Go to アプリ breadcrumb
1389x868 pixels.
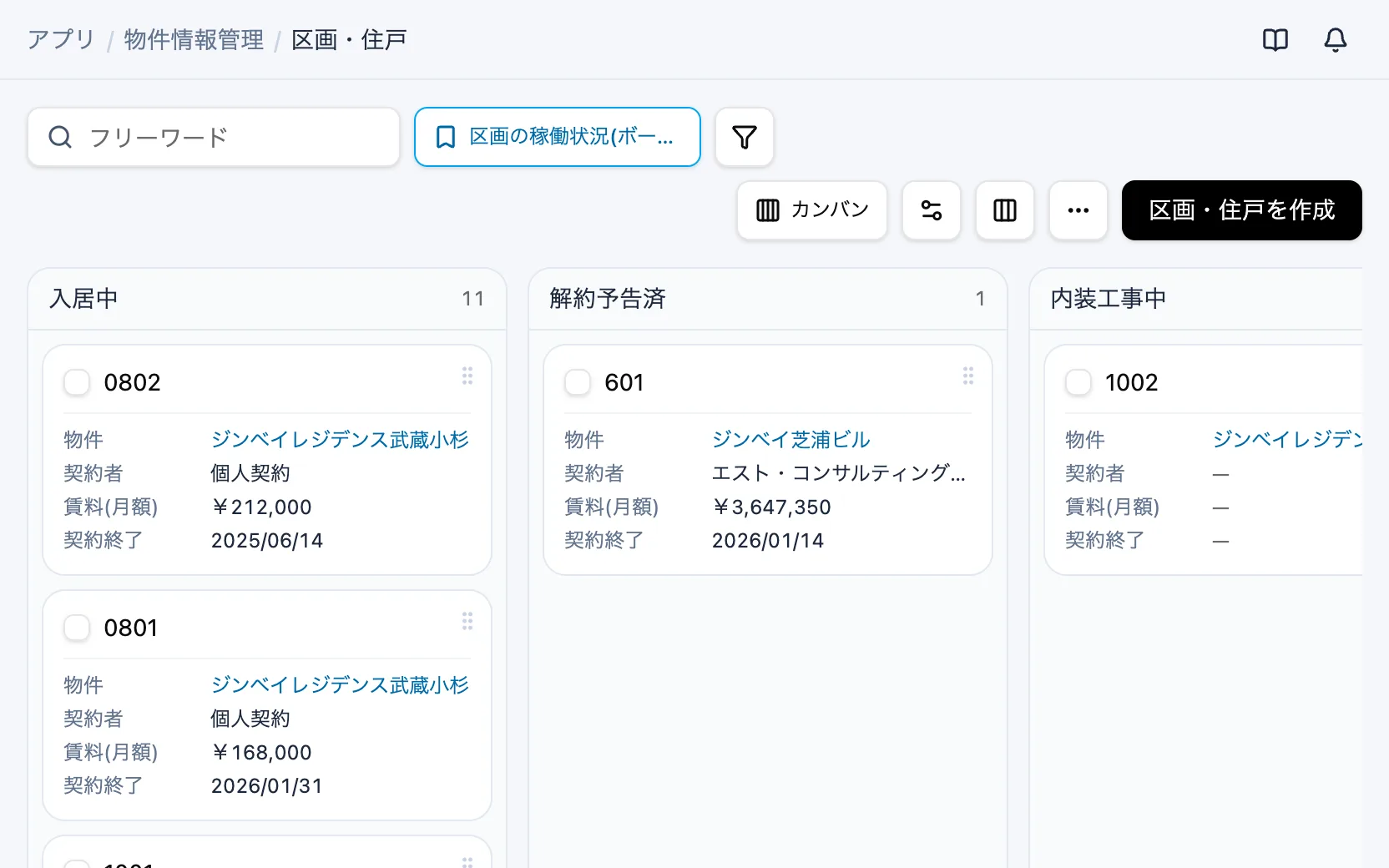[61, 40]
